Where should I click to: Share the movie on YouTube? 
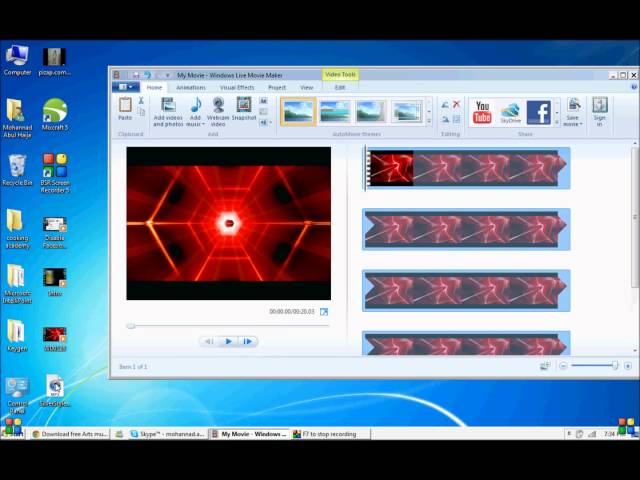[482, 112]
